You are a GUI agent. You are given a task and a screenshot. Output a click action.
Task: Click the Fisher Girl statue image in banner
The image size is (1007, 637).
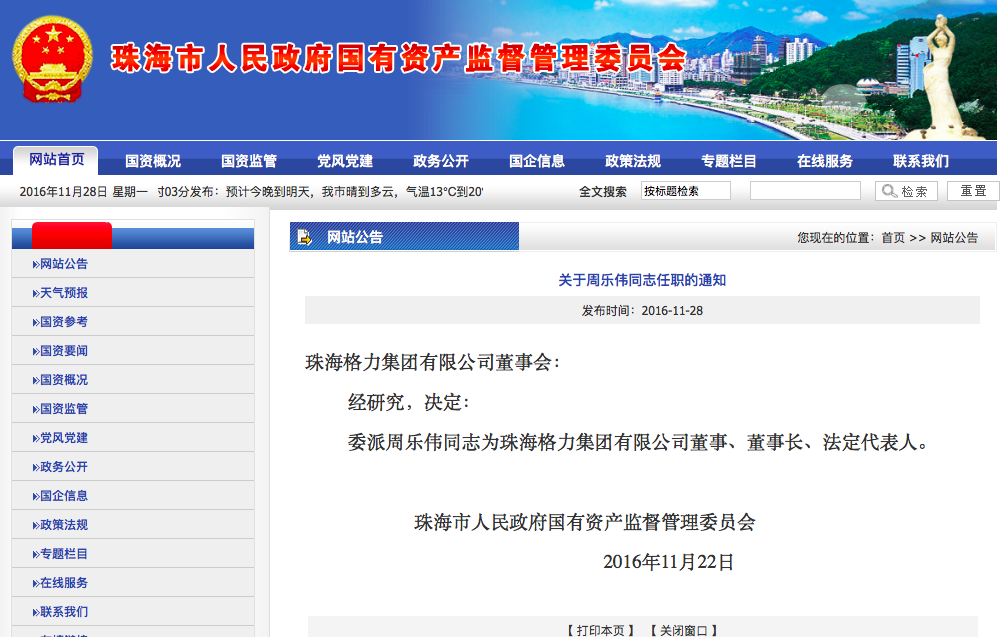pyautogui.click(x=944, y=74)
